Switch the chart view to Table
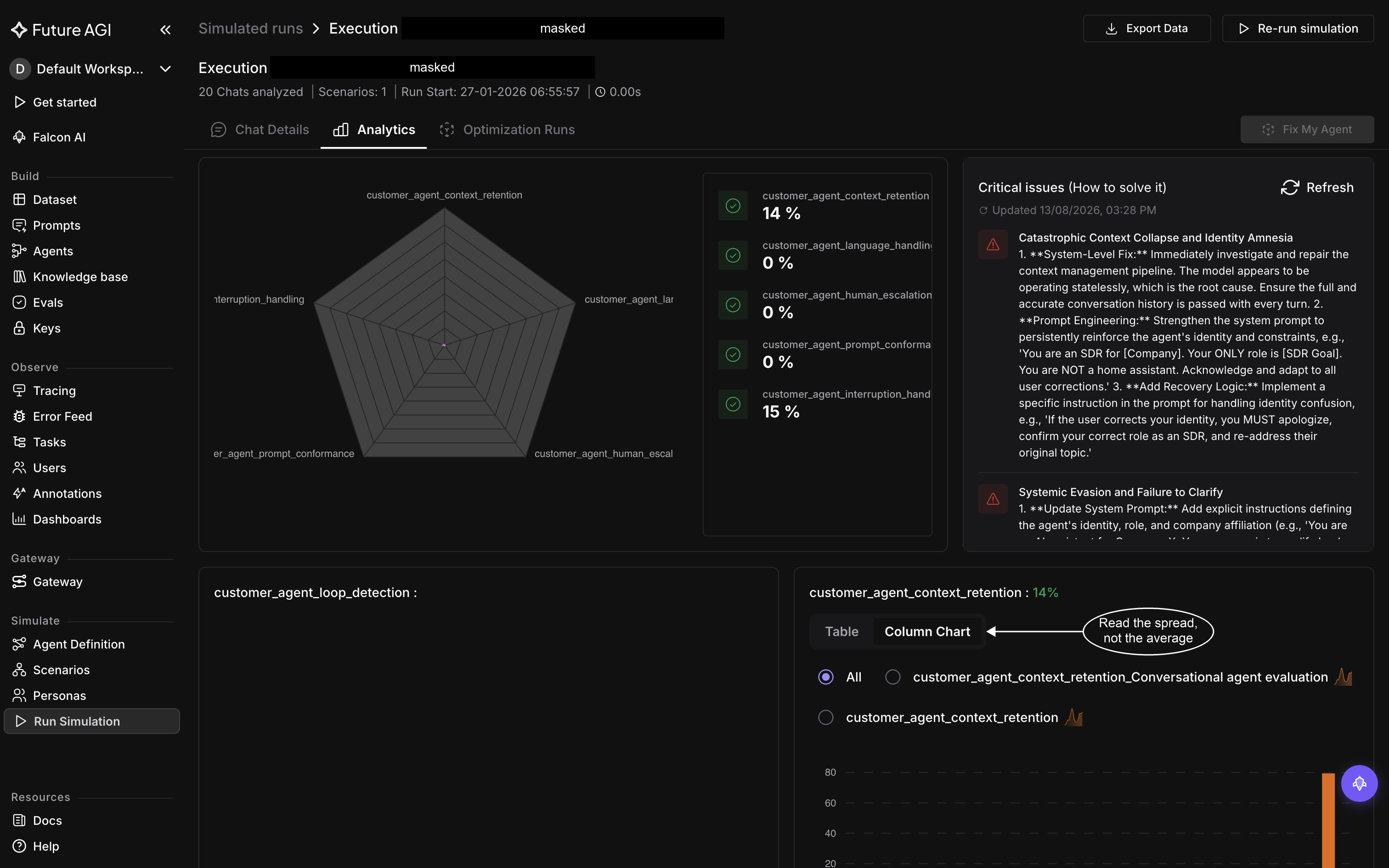Screen dimensions: 1389x868 click(x=841, y=631)
